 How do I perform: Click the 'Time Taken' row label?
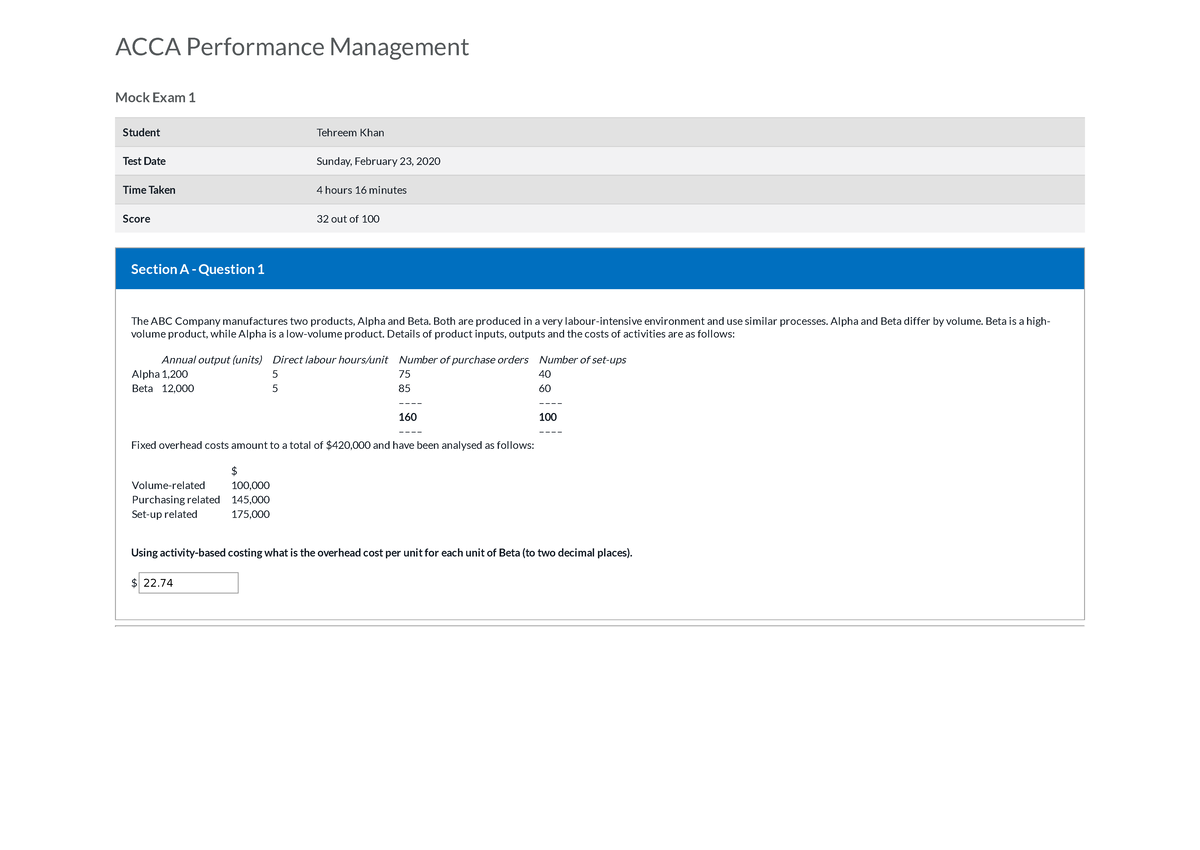pyautogui.click(x=149, y=190)
